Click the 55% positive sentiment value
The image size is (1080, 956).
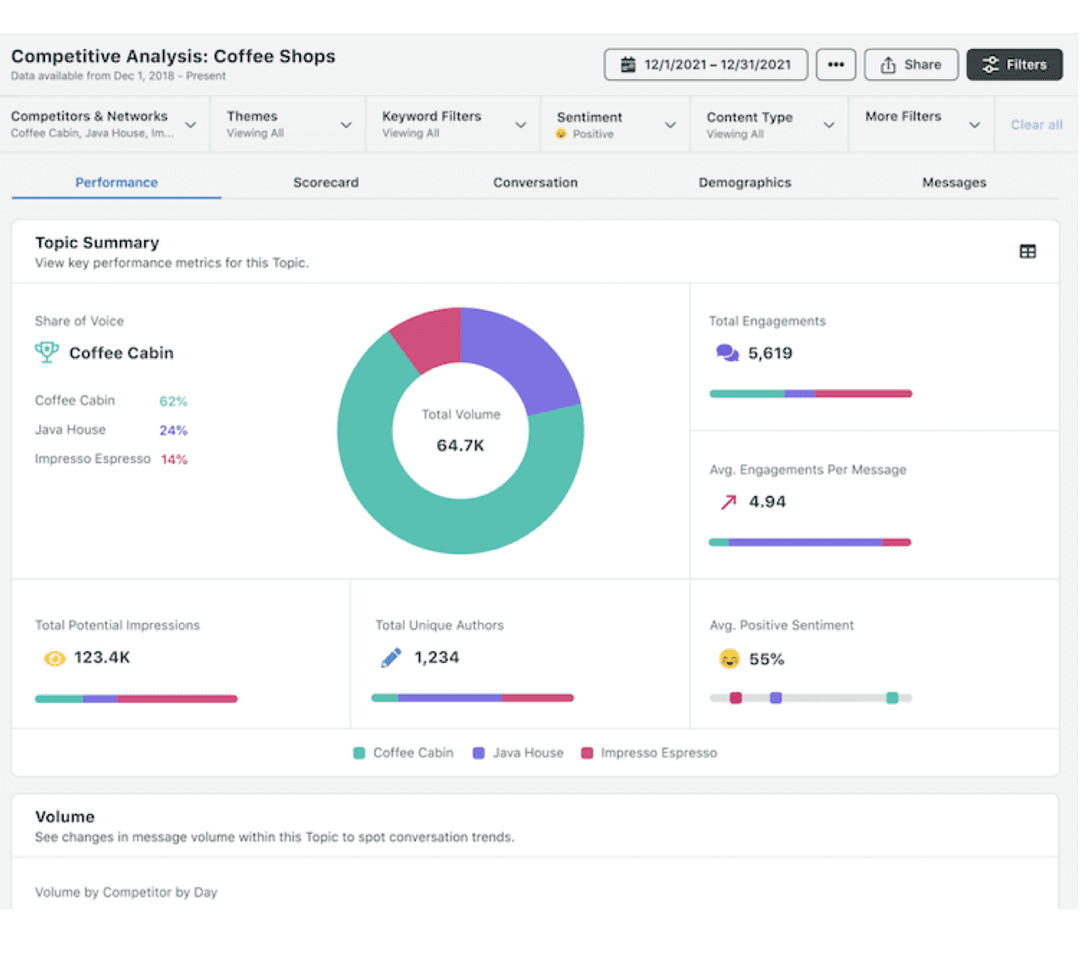coord(767,660)
